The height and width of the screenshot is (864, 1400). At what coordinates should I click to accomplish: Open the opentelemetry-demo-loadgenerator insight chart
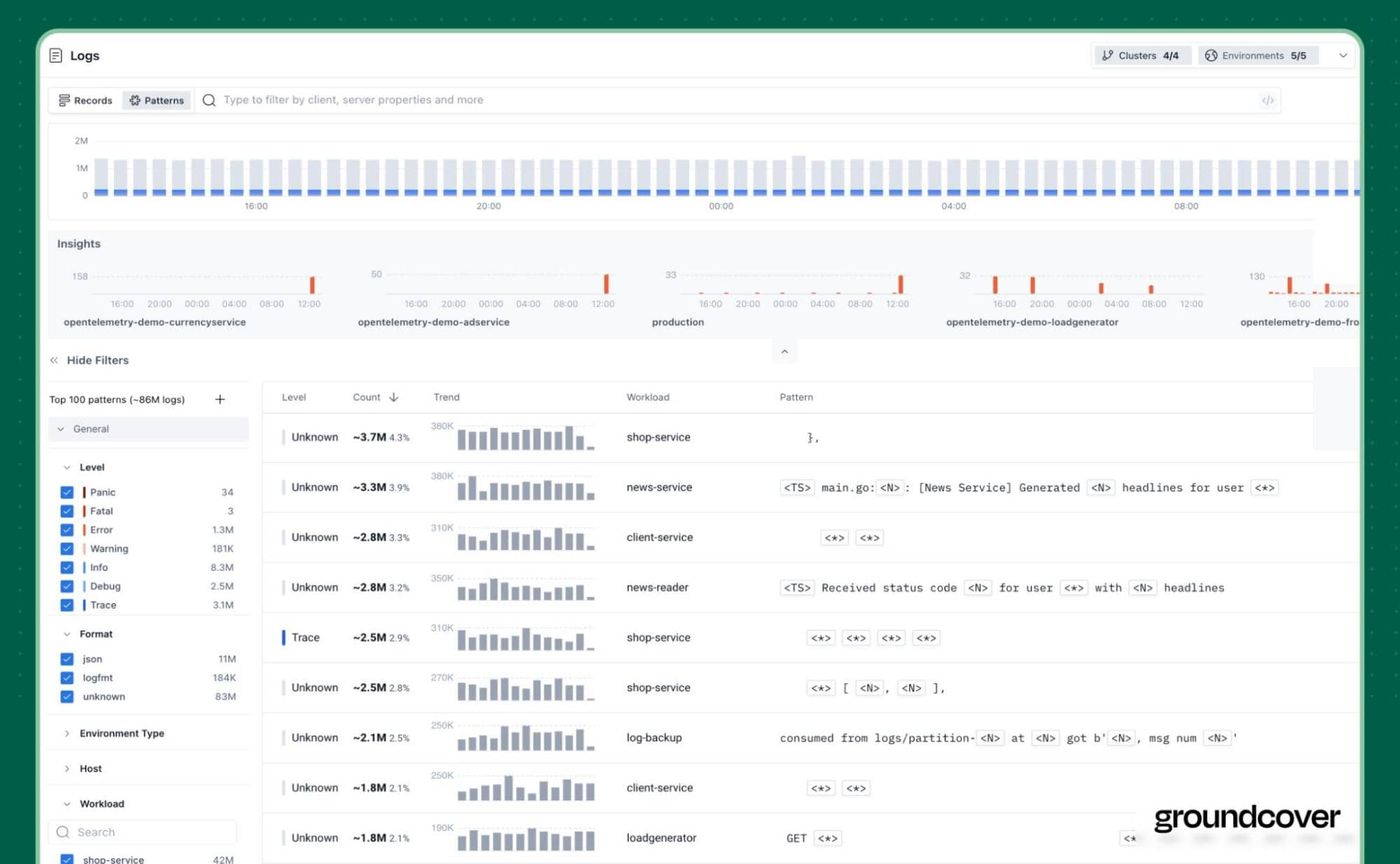click(1078, 297)
